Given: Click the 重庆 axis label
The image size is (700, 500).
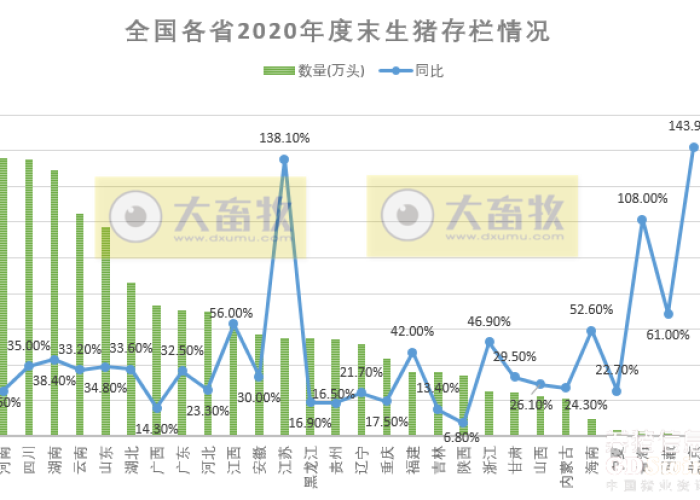Looking at the screenshot, I should (x=387, y=460).
